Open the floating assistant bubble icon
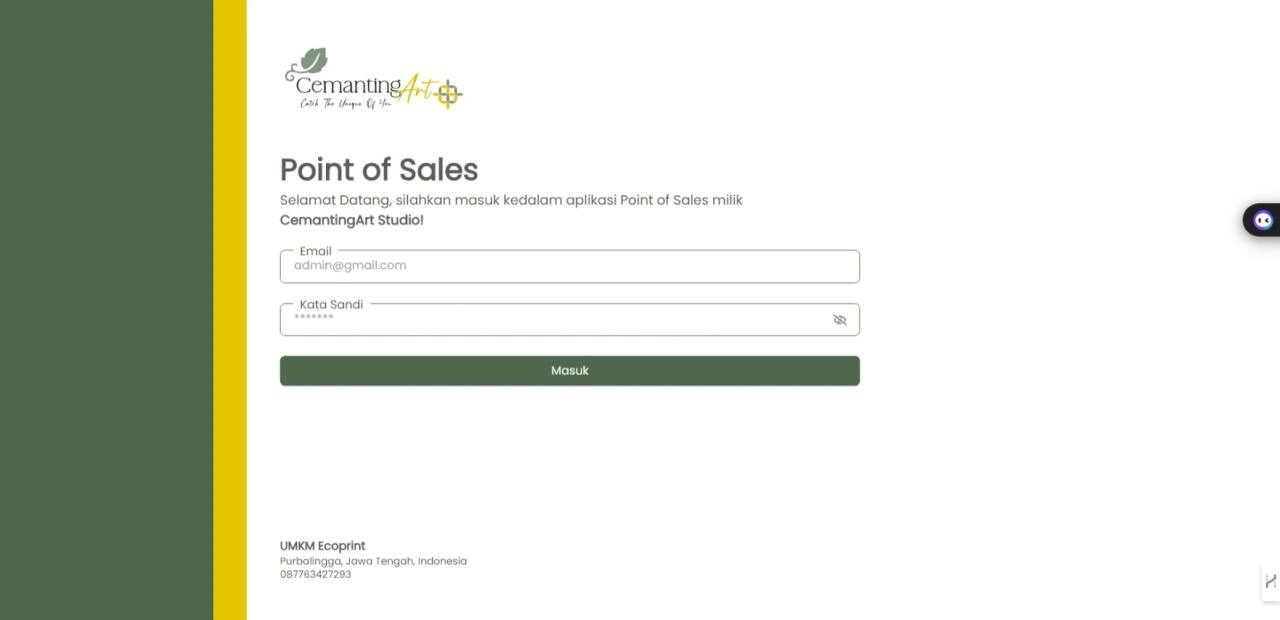 [1263, 220]
